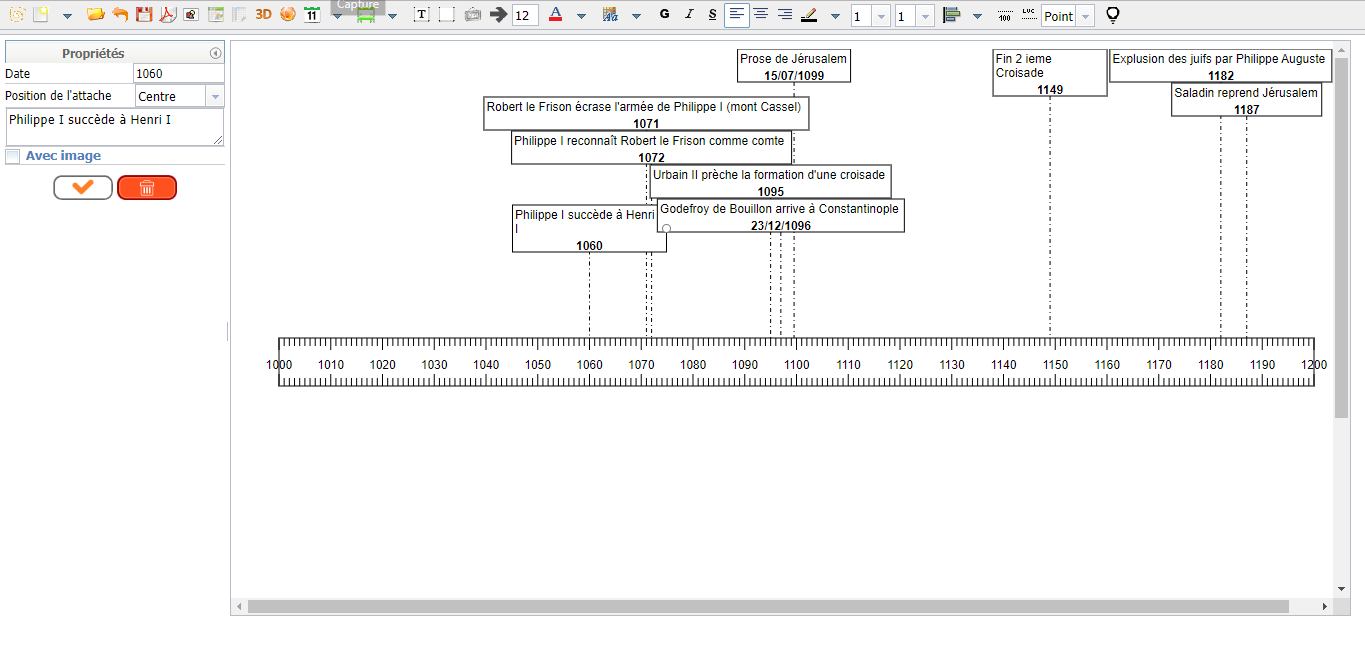Click the font size field showing 12

525,16
